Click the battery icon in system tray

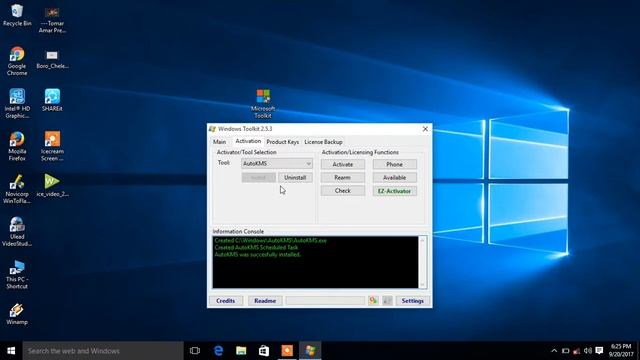[565, 351]
